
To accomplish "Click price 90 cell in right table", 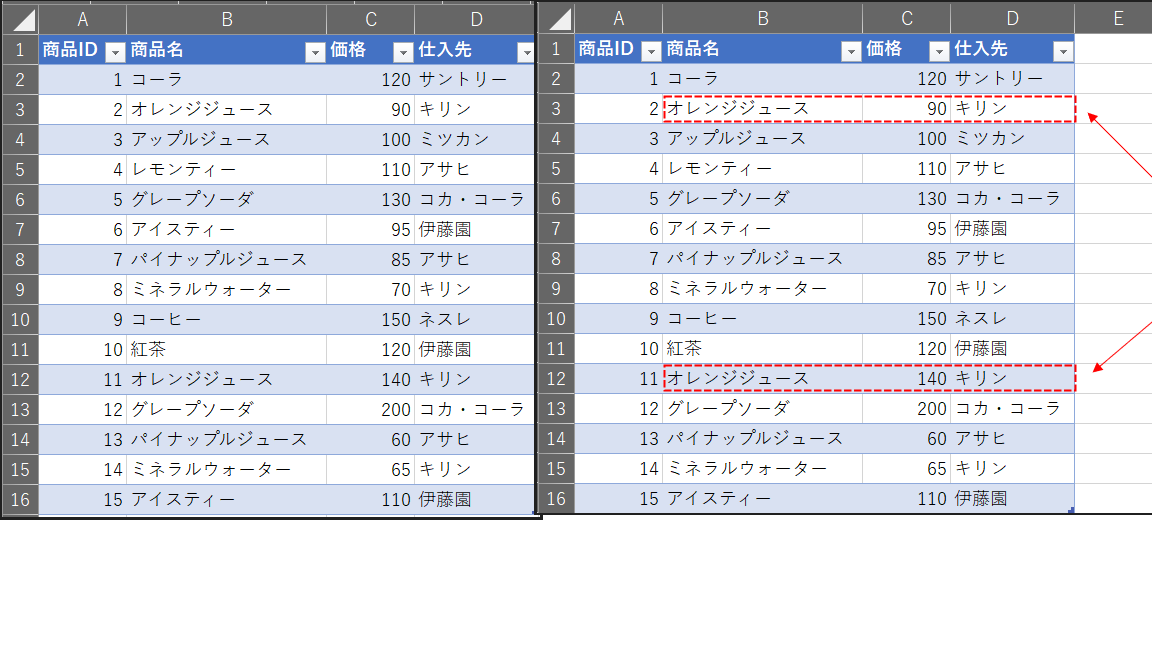I will (x=907, y=109).
